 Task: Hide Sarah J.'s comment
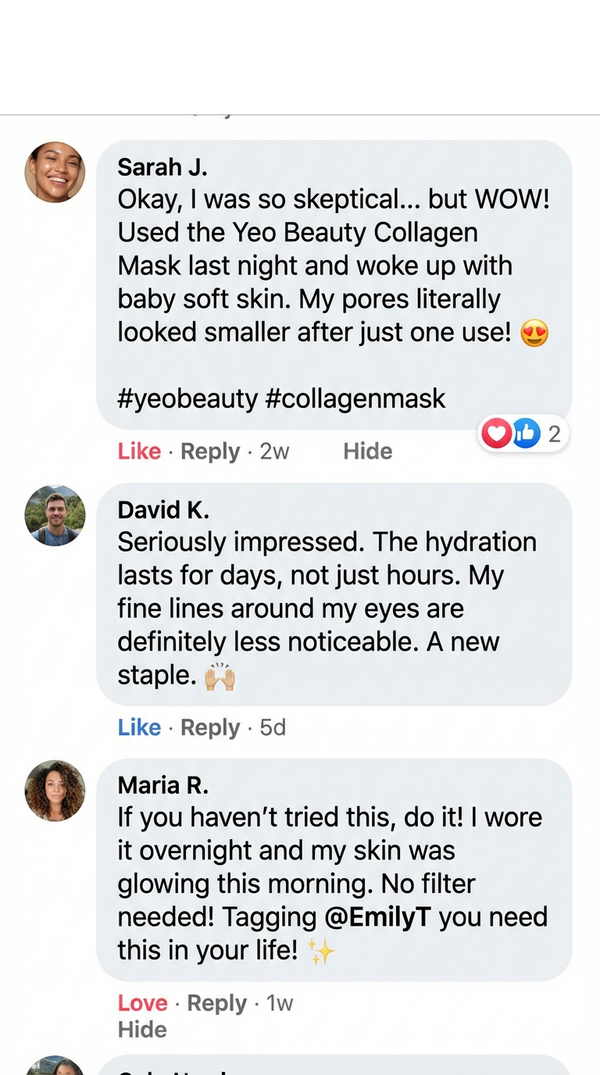click(x=368, y=451)
